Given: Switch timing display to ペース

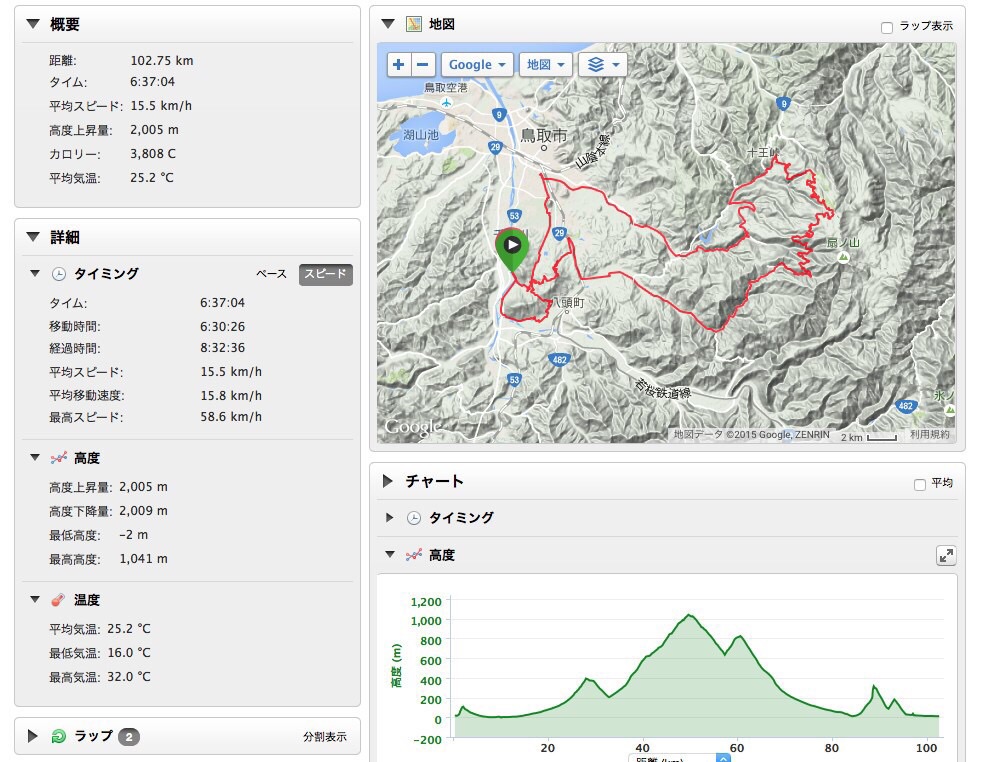Looking at the screenshot, I should click(271, 274).
